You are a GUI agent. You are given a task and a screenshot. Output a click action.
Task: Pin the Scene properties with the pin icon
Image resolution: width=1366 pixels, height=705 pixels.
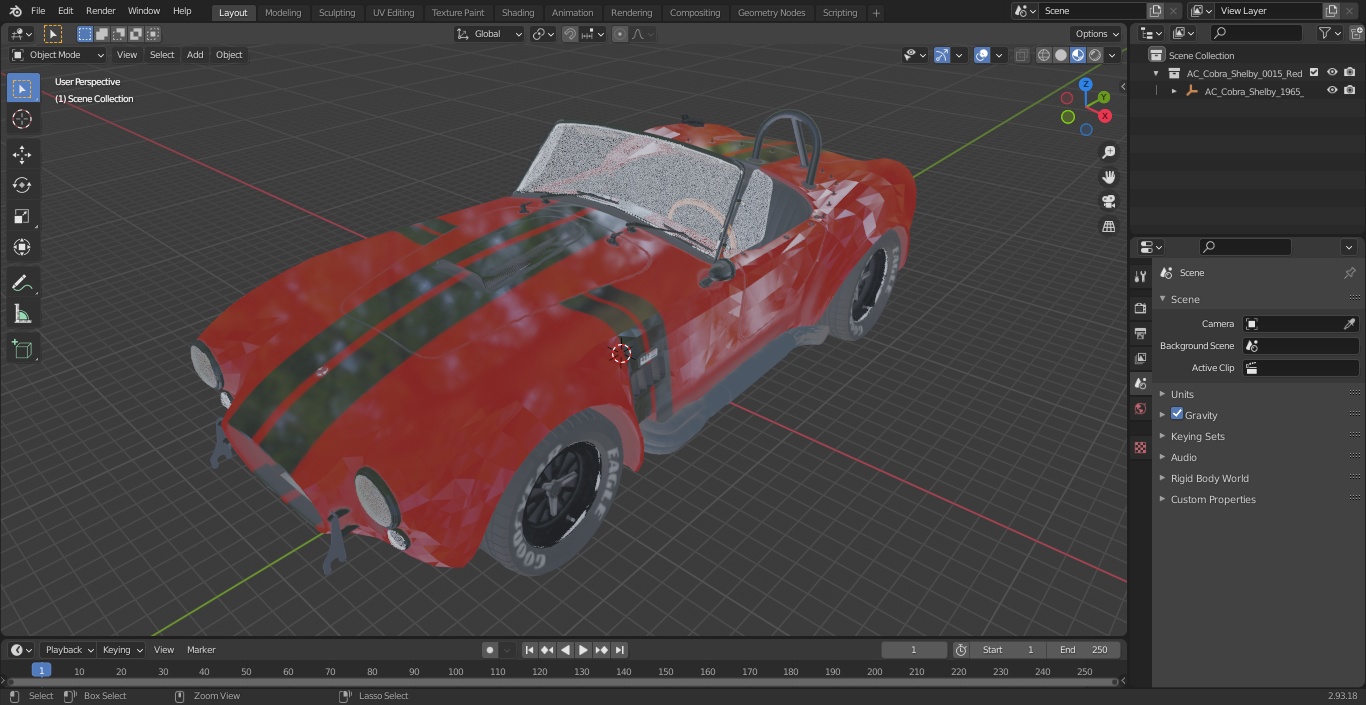1349,273
